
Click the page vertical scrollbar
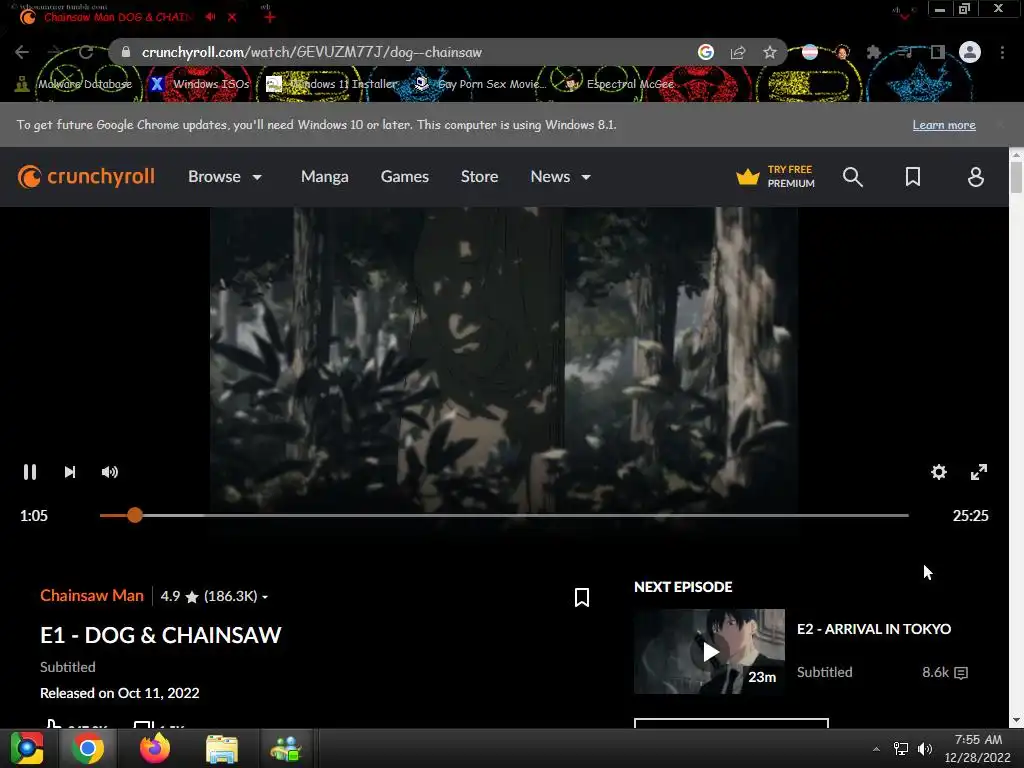[1016, 176]
